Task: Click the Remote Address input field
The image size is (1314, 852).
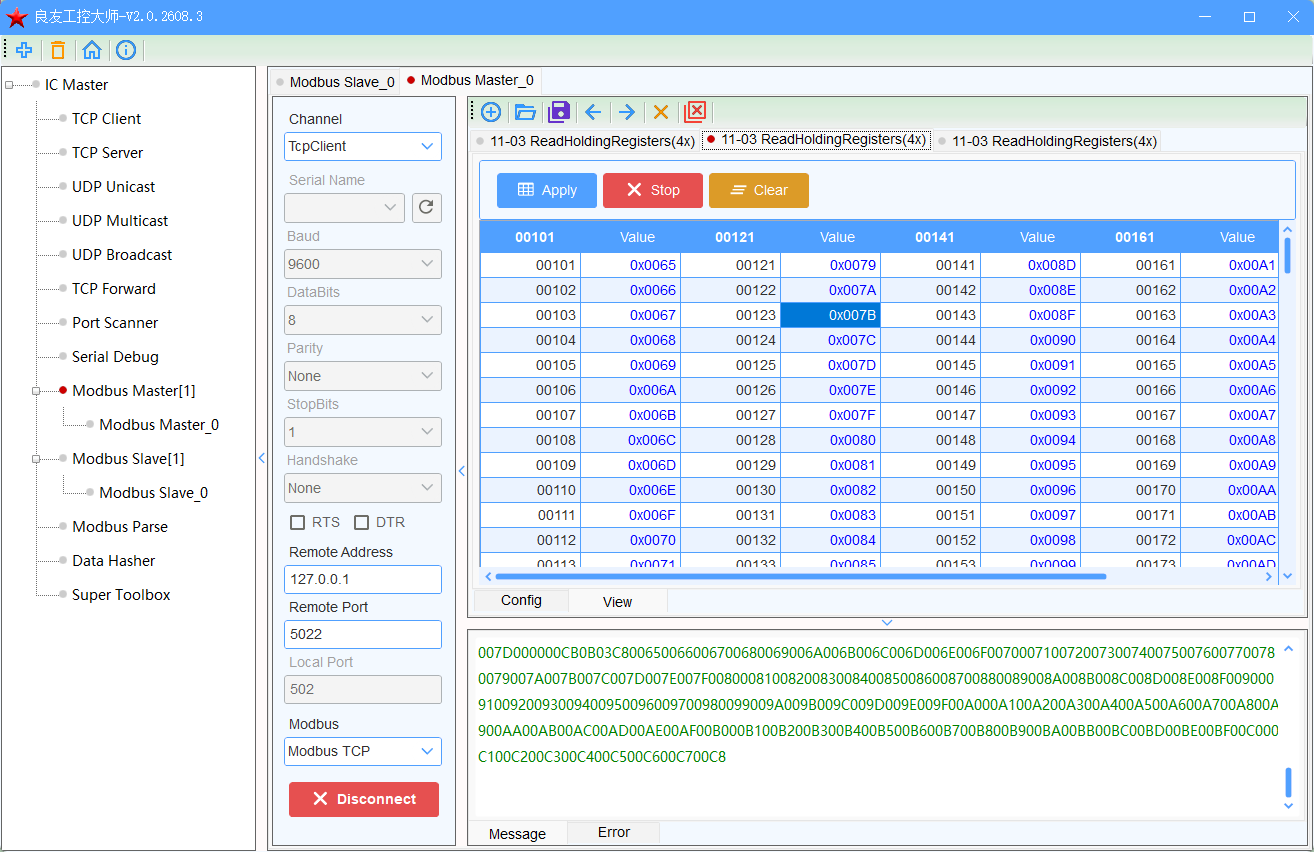Action: pos(363,579)
